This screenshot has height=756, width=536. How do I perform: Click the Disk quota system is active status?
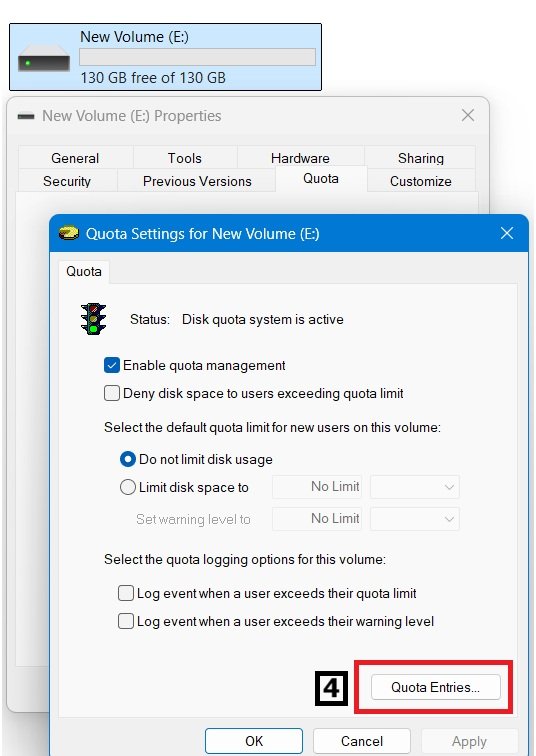pos(263,319)
